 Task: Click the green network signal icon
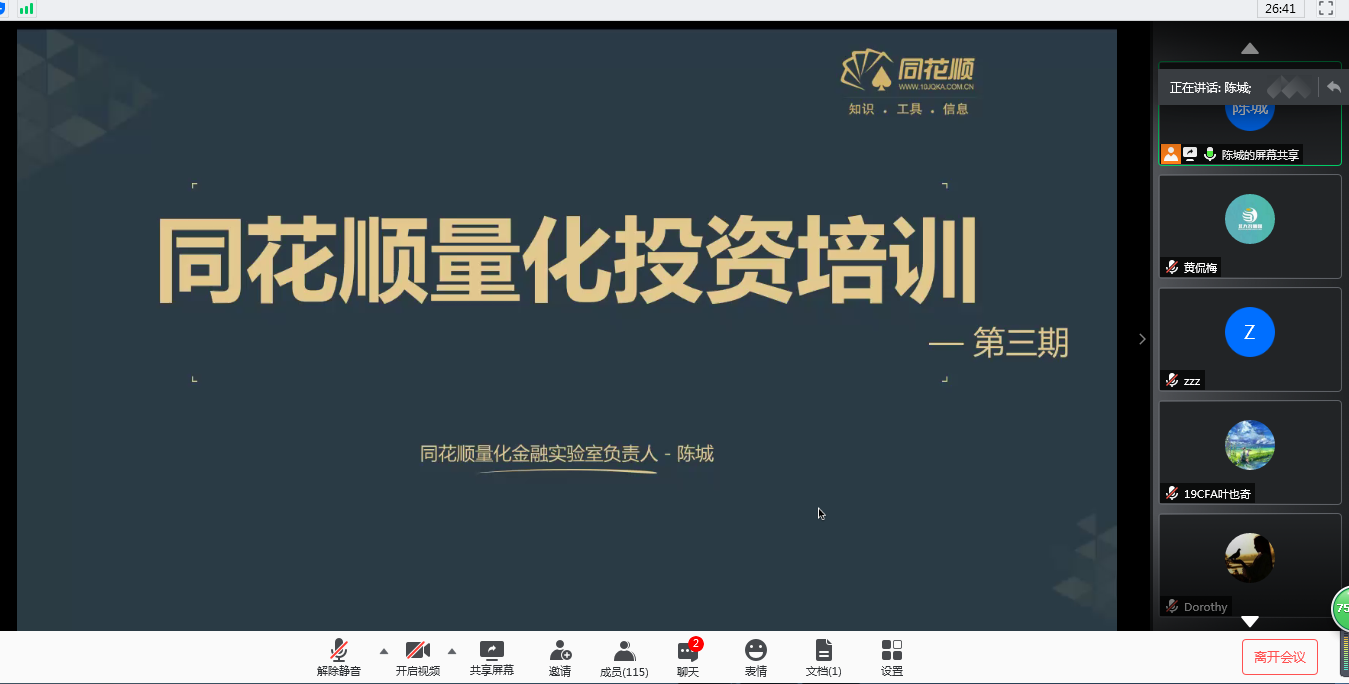[x=26, y=9]
